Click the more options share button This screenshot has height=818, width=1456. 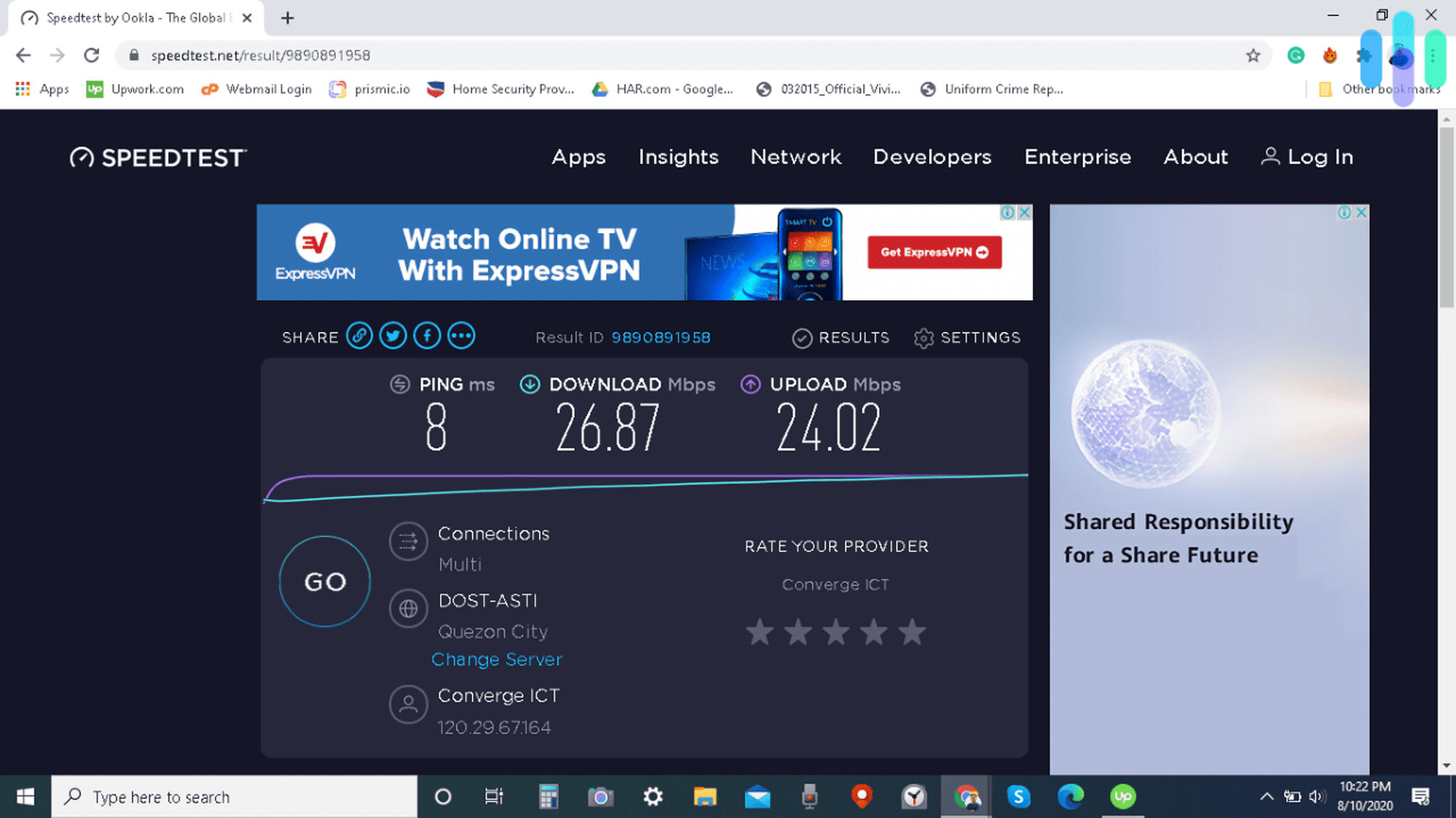[460, 335]
